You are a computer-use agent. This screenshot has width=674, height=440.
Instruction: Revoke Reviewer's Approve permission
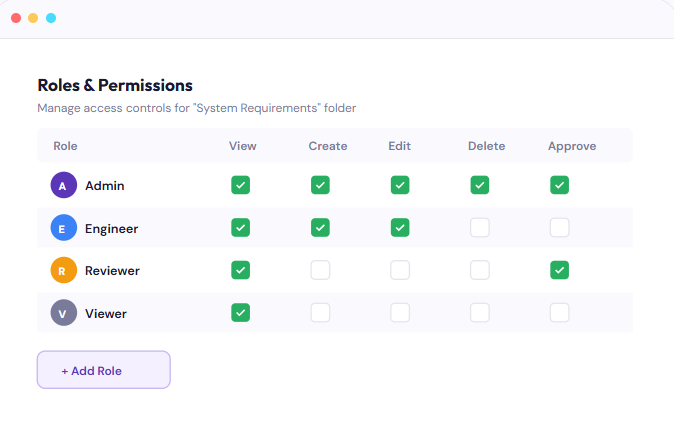pos(560,270)
